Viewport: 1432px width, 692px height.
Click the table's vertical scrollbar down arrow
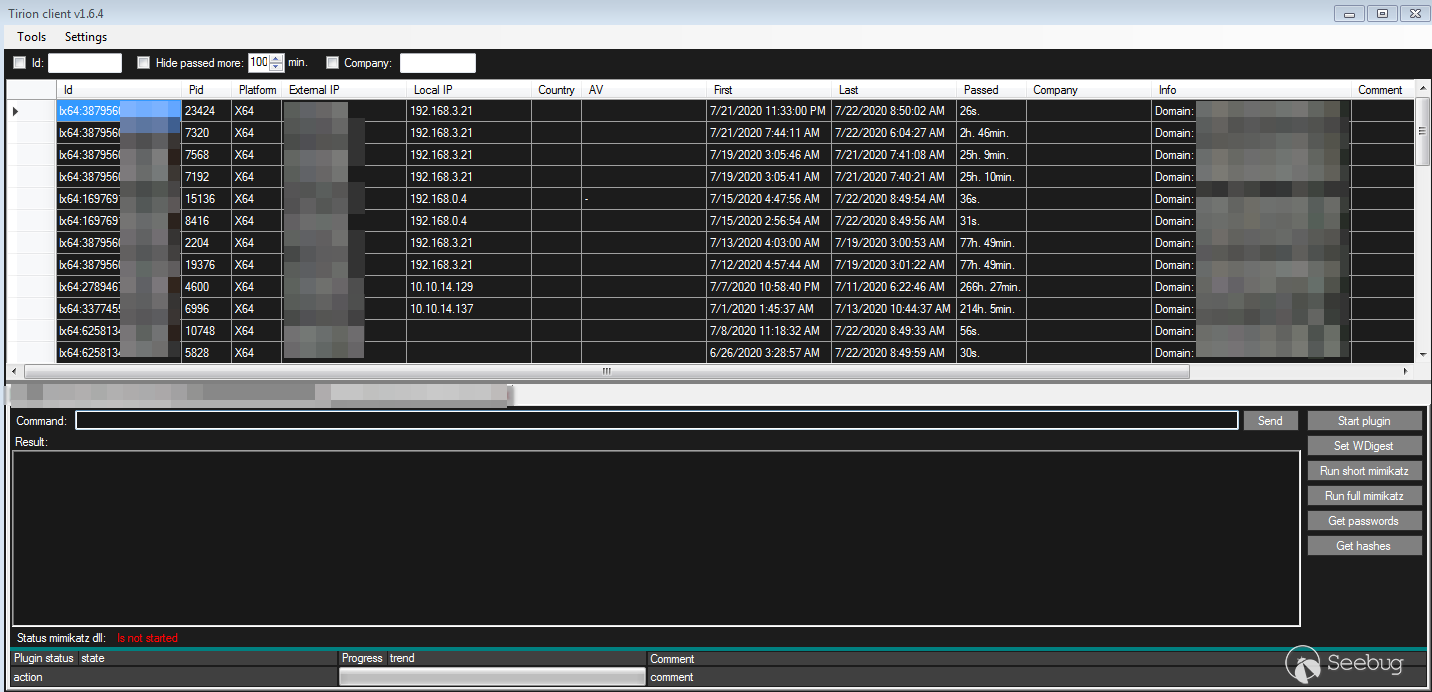tap(1422, 354)
